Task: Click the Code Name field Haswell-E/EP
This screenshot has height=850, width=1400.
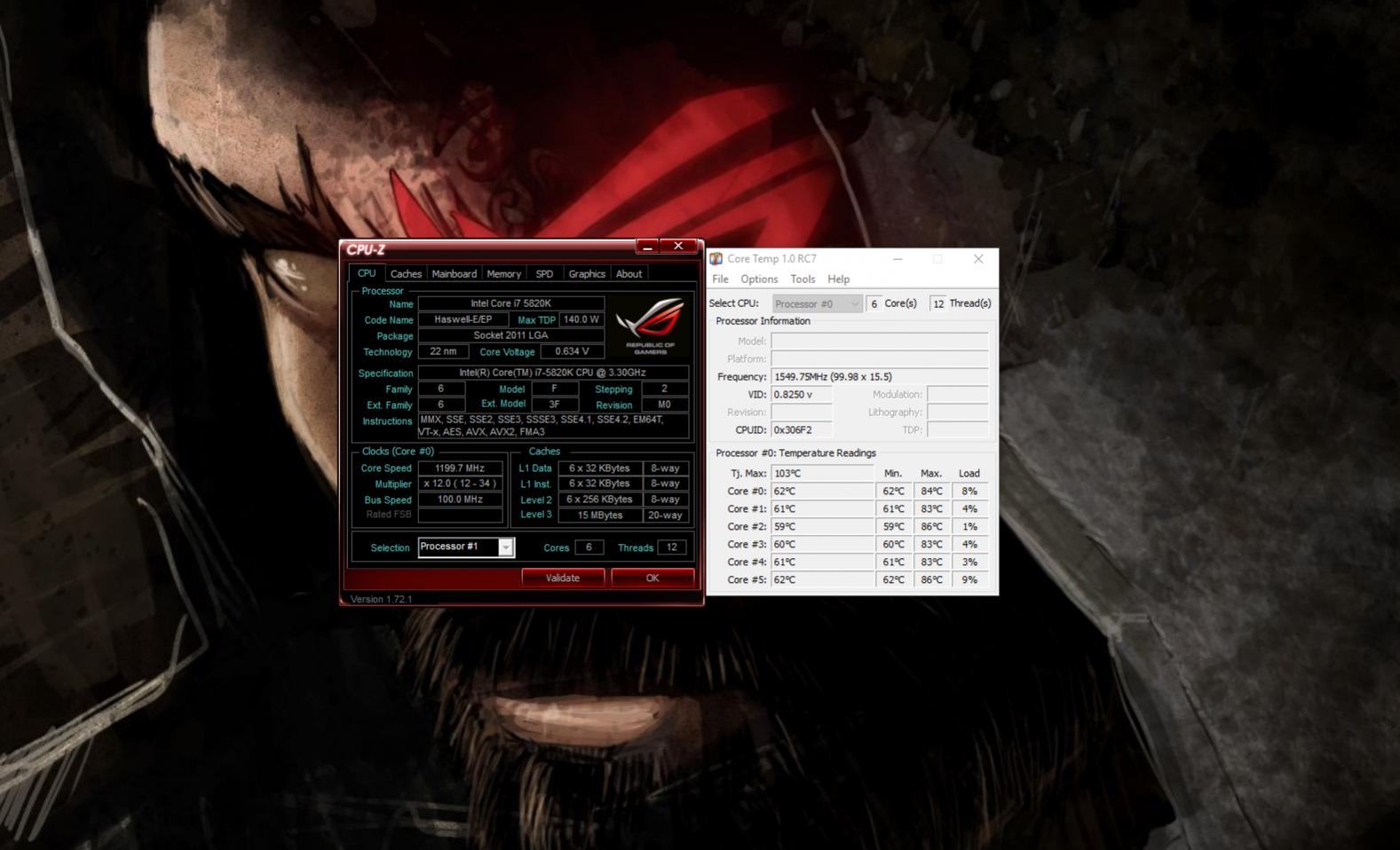Action: [463, 319]
